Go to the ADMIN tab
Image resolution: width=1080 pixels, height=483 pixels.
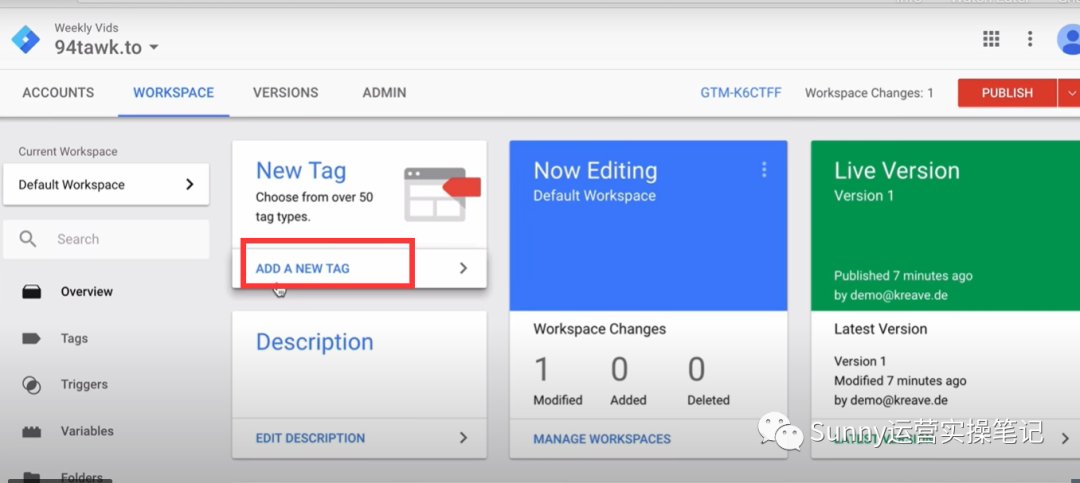tap(384, 93)
